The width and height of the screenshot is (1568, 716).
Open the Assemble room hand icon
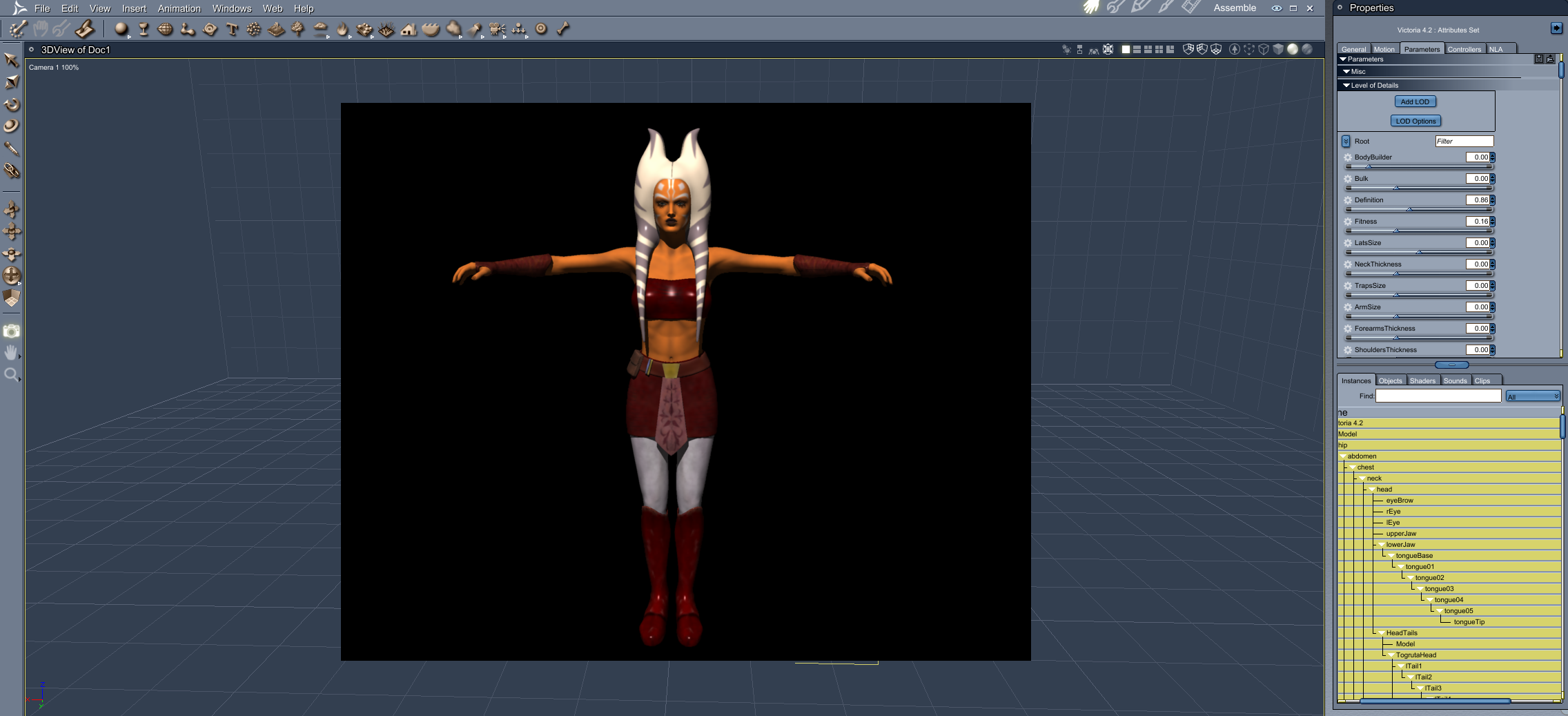point(1090,8)
